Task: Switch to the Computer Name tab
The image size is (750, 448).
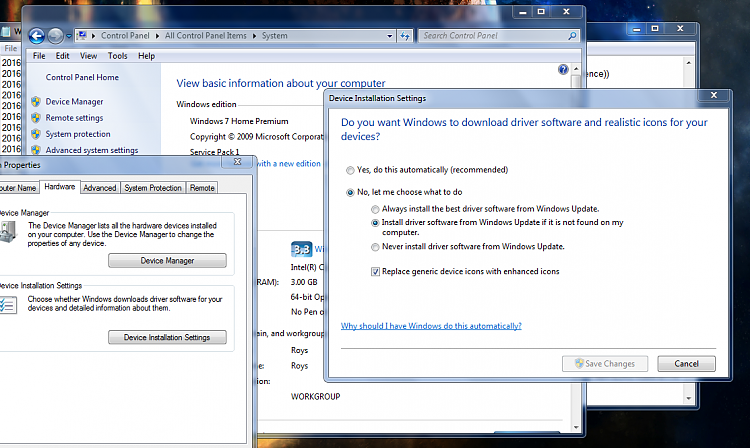Action: pos(18,188)
